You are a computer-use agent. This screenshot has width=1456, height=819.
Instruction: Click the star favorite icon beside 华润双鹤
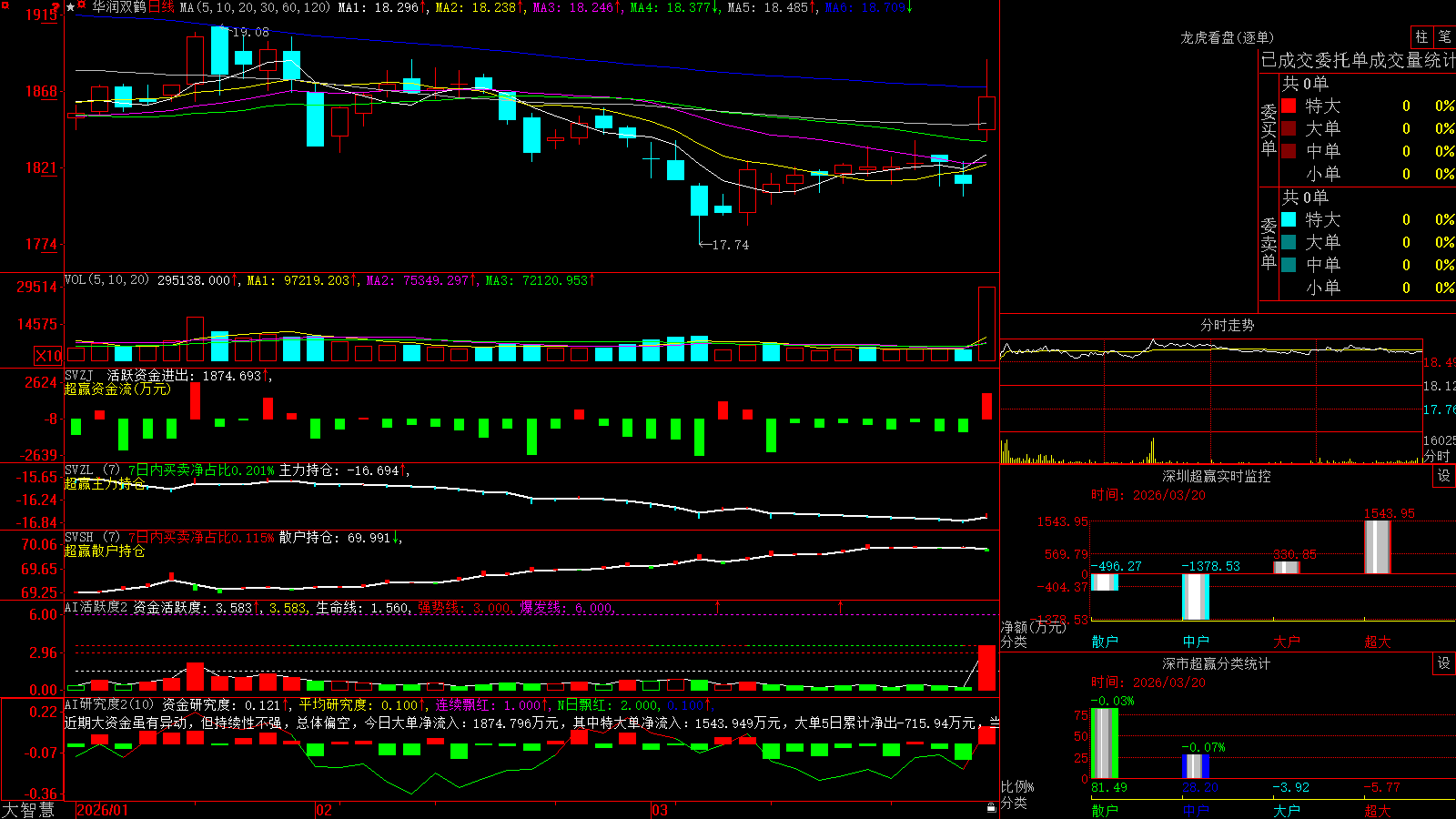click(x=71, y=7)
